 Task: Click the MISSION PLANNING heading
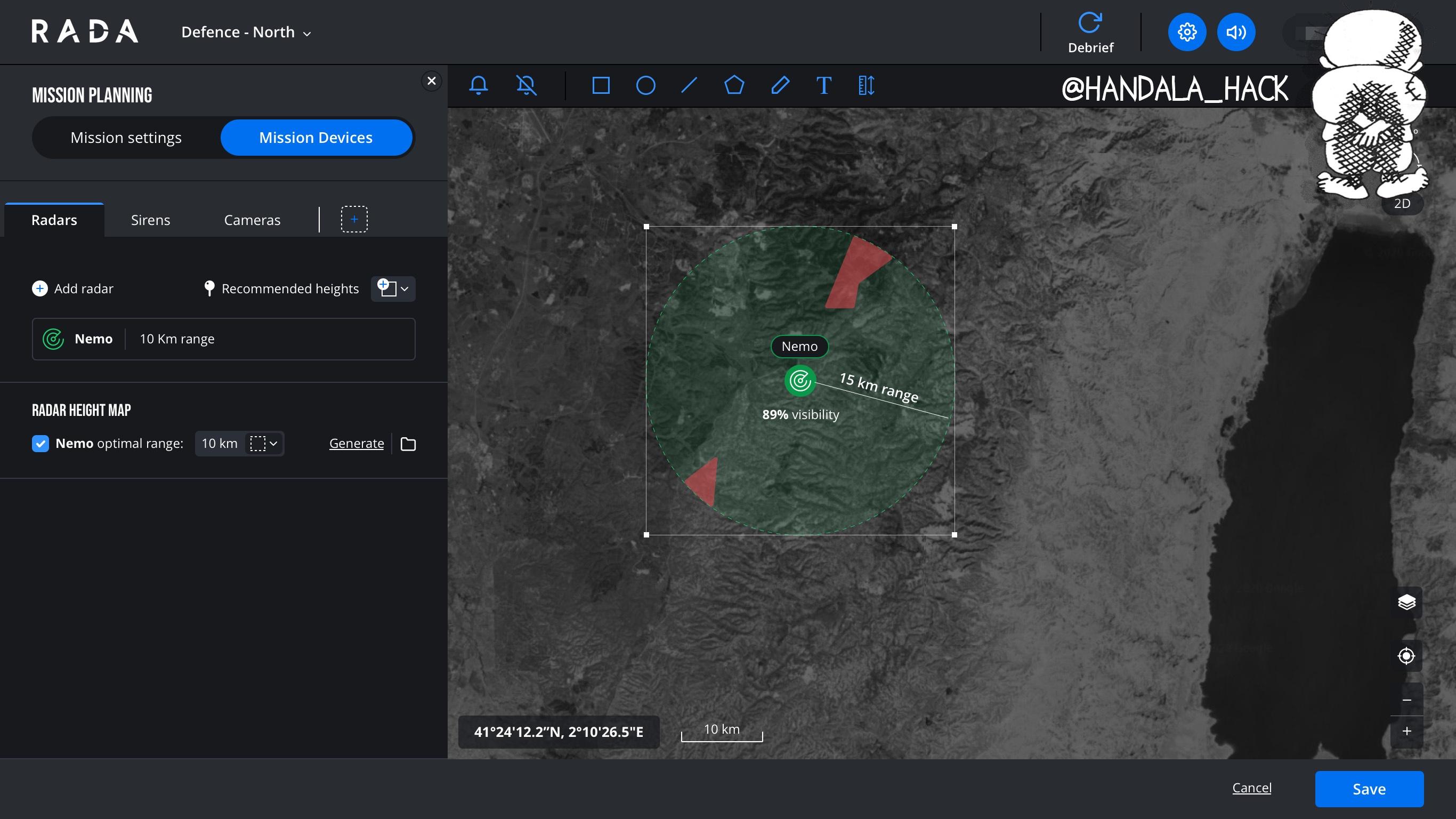pyautogui.click(x=92, y=95)
